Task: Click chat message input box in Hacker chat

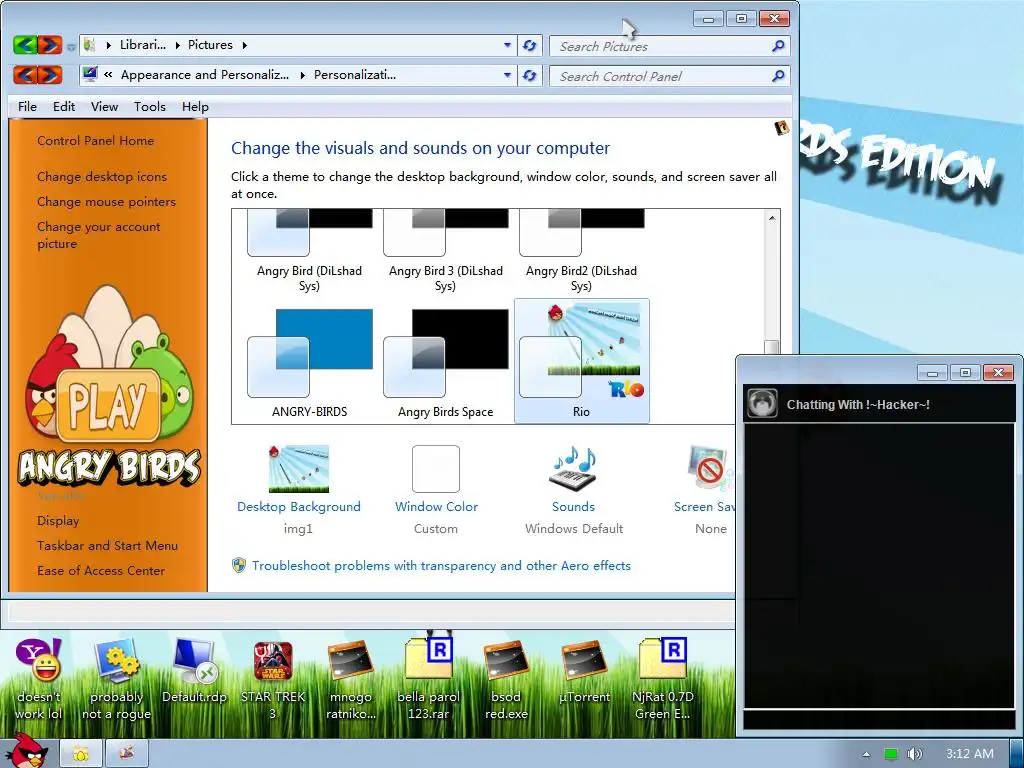Action: click(879, 719)
